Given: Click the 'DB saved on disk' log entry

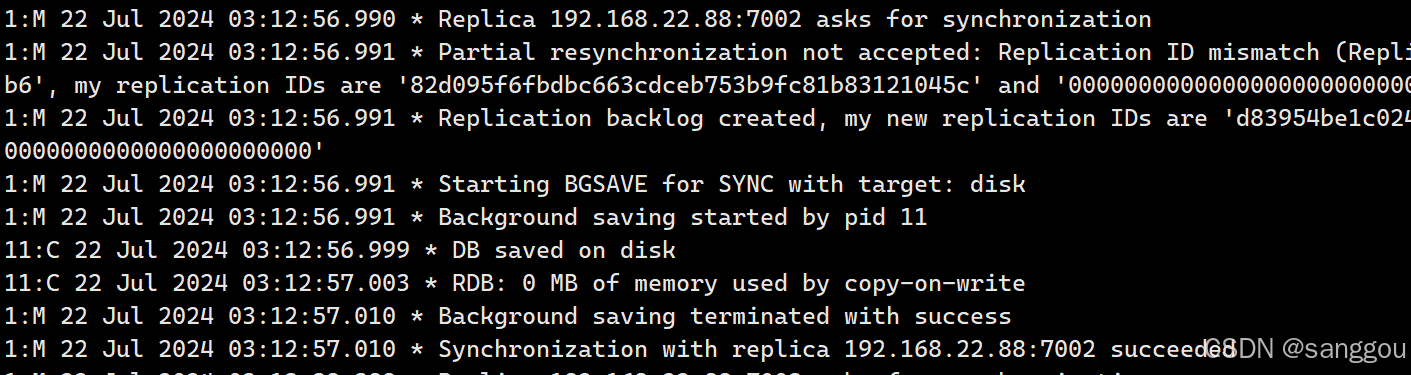Looking at the screenshot, I should pyautogui.click(x=557, y=250).
